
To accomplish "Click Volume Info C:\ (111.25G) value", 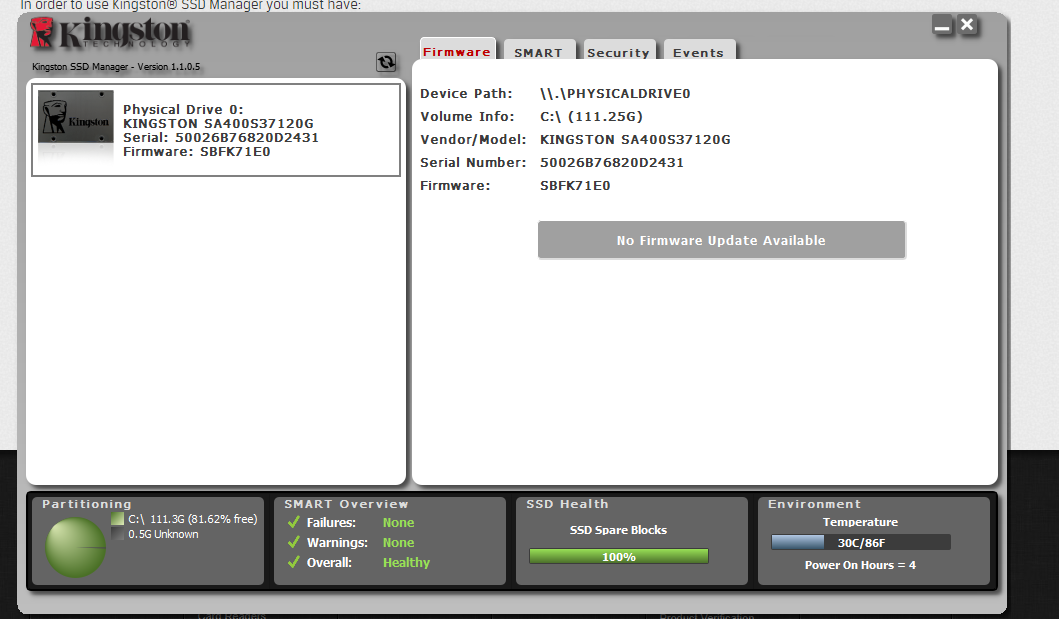I will pyautogui.click(x=591, y=116).
